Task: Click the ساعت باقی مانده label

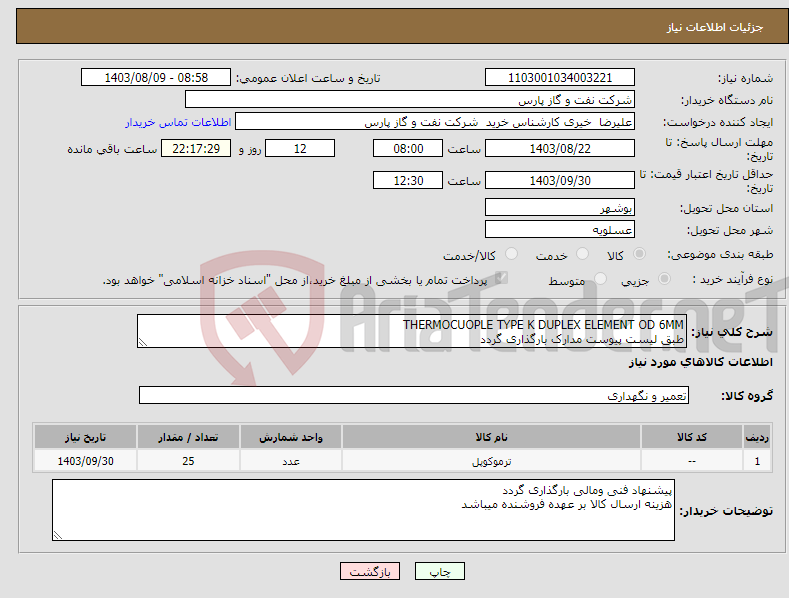Action: [112, 150]
